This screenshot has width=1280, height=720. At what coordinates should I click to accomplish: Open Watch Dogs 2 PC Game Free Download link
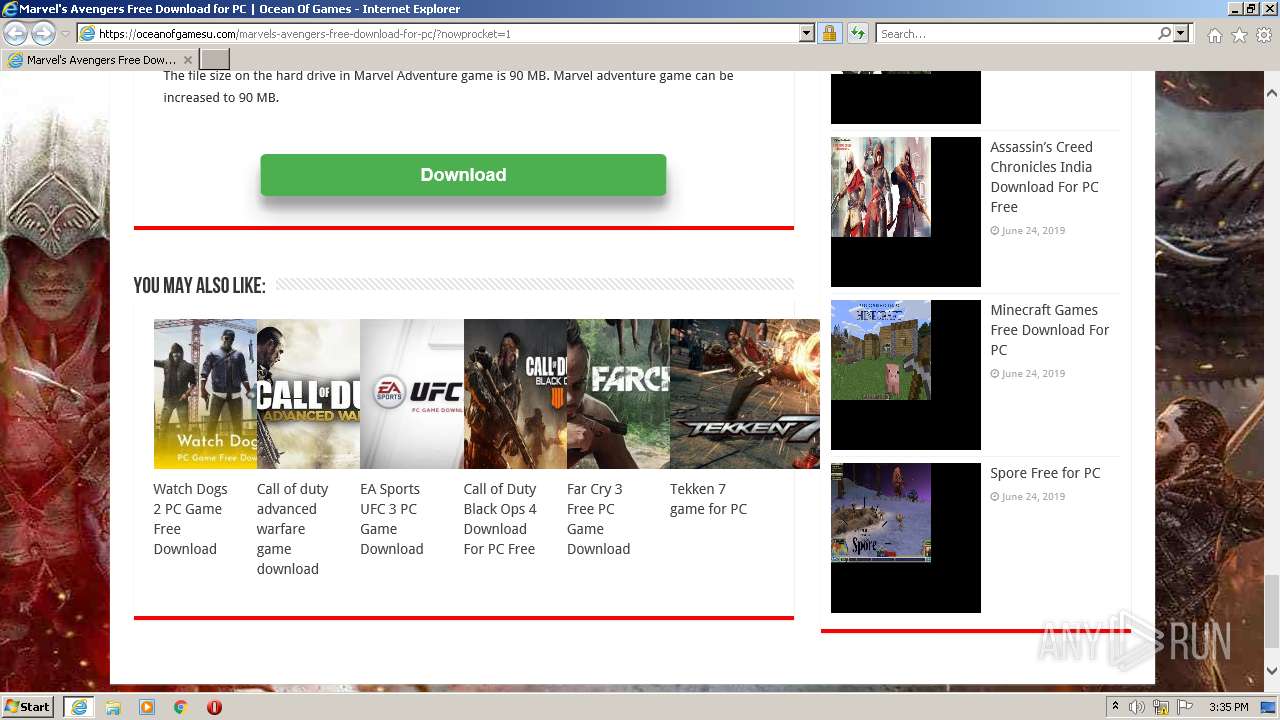pos(190,519)
